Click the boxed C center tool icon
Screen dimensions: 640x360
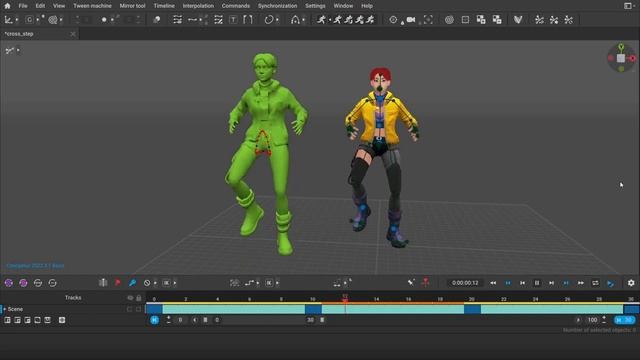click(29, 20)
